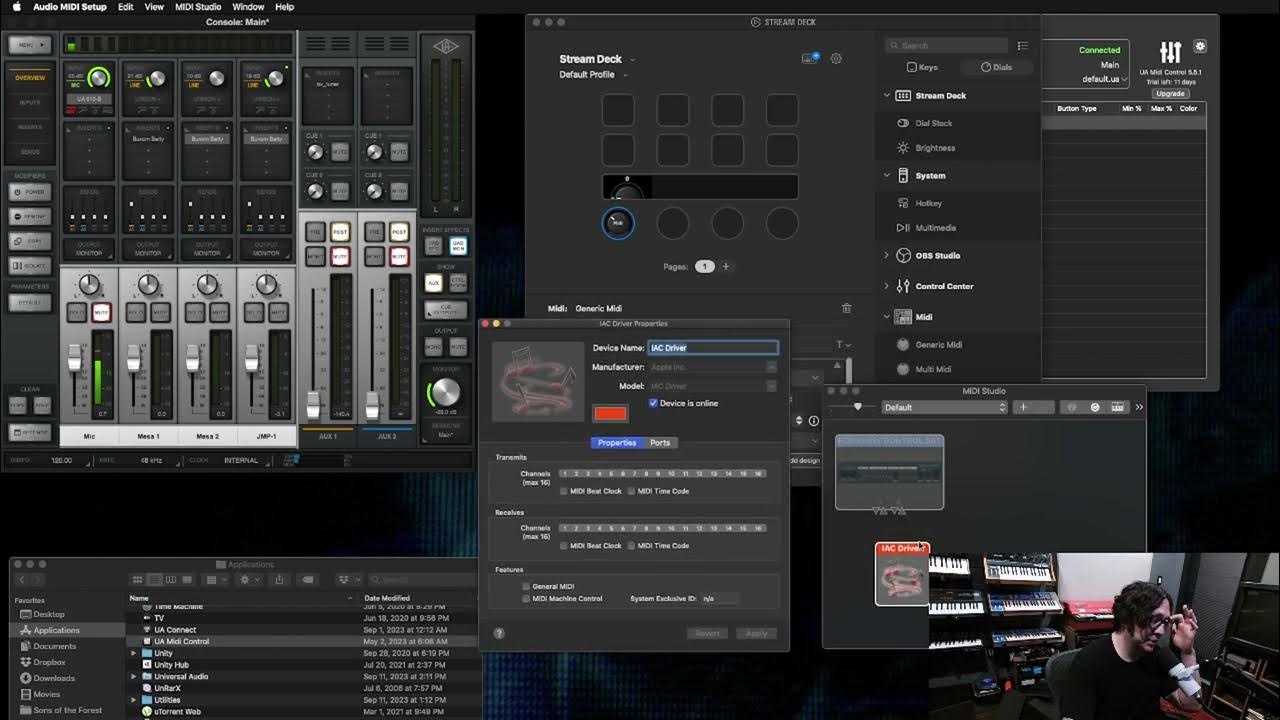Select the highlighted dial on Stream Deck layout
The height and width of the screenshot is (720, 1280).
click(x=618, y=223)
